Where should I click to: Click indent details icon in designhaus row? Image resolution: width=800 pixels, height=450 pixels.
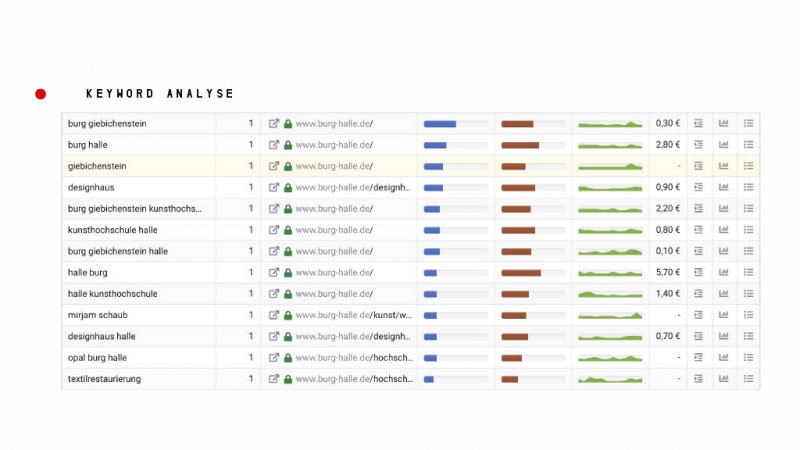[699, 187]
